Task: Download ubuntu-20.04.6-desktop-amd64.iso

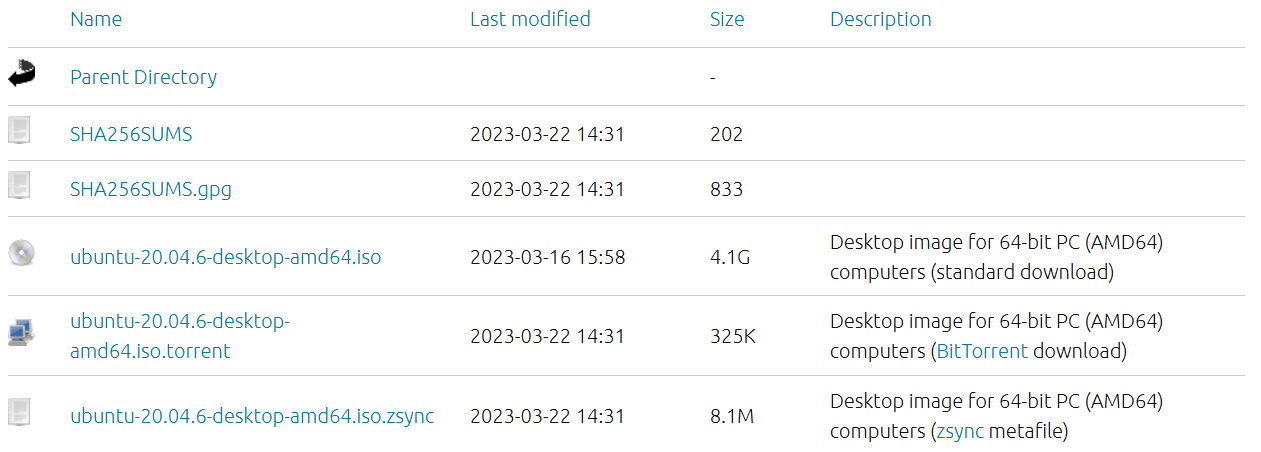Action: pyautogui.click(x=225, y=257)
